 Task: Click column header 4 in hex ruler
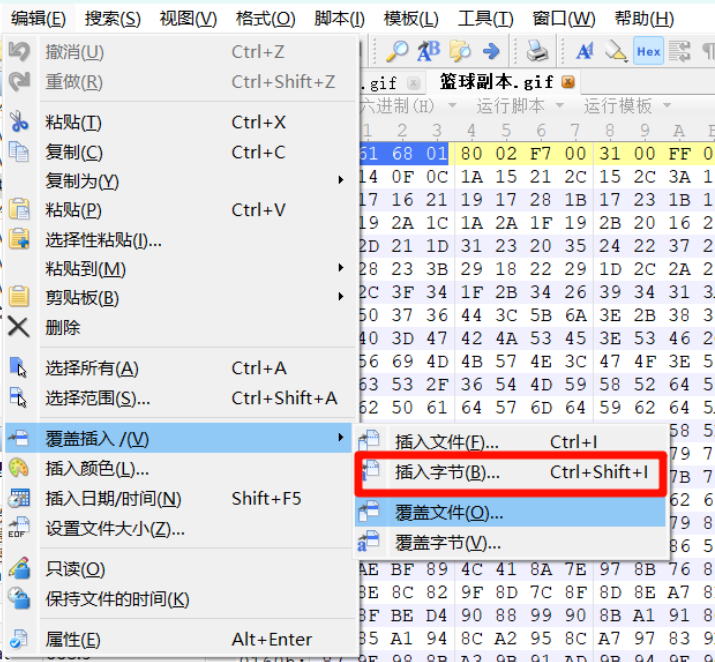pos(471,131)
